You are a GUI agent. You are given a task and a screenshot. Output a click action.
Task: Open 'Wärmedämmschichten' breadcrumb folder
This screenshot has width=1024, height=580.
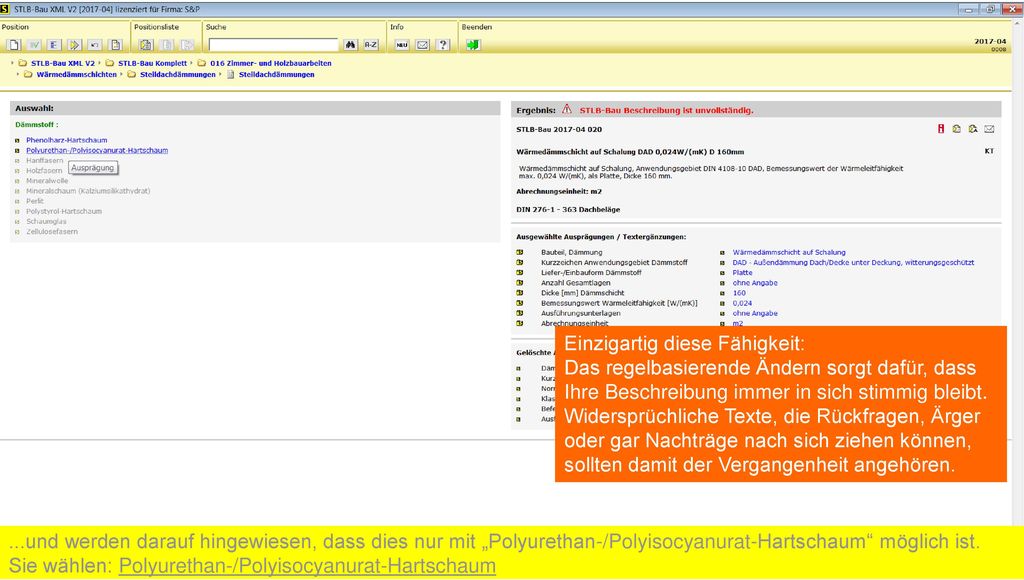(x=76, y=74)
